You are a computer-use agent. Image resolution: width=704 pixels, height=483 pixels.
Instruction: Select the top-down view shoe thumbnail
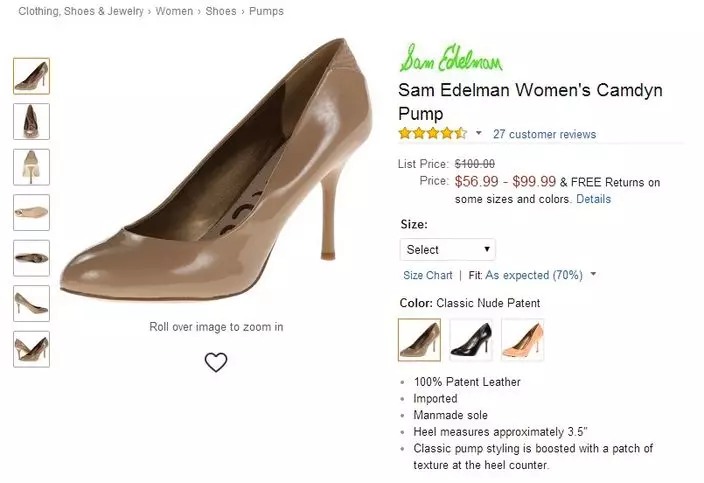coord(31,212)
